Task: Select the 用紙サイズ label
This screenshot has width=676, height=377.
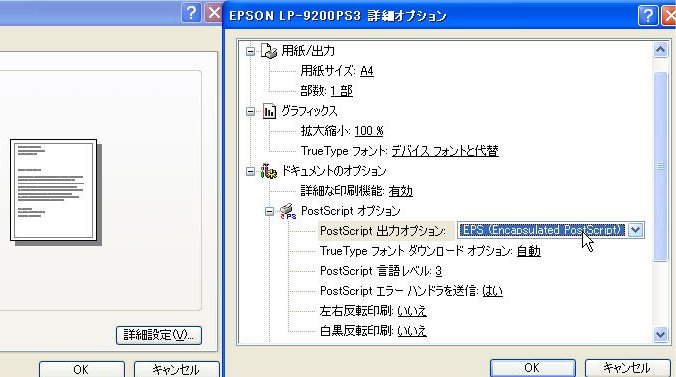Action: pyautogui.click(x=328, y=71)
